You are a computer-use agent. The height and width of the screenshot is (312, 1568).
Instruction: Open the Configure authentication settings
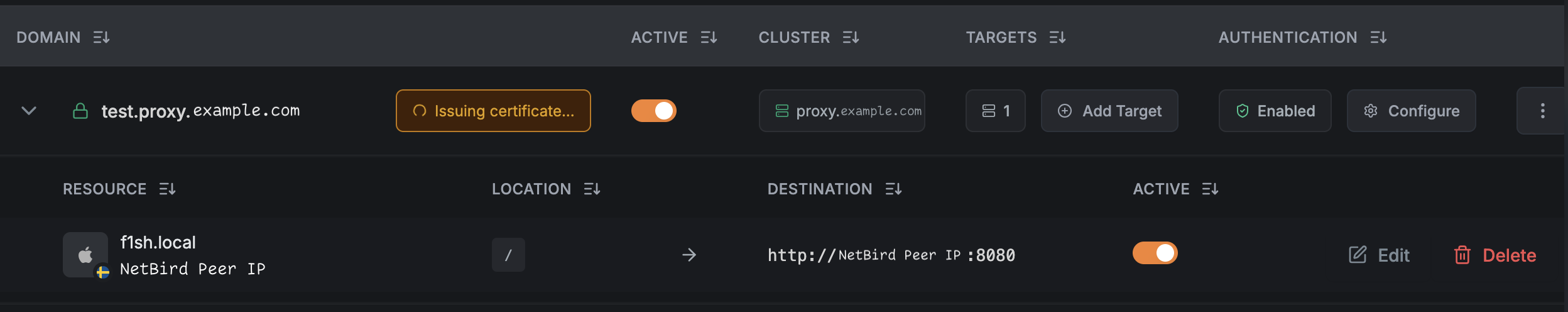[x=1411, y=111]
